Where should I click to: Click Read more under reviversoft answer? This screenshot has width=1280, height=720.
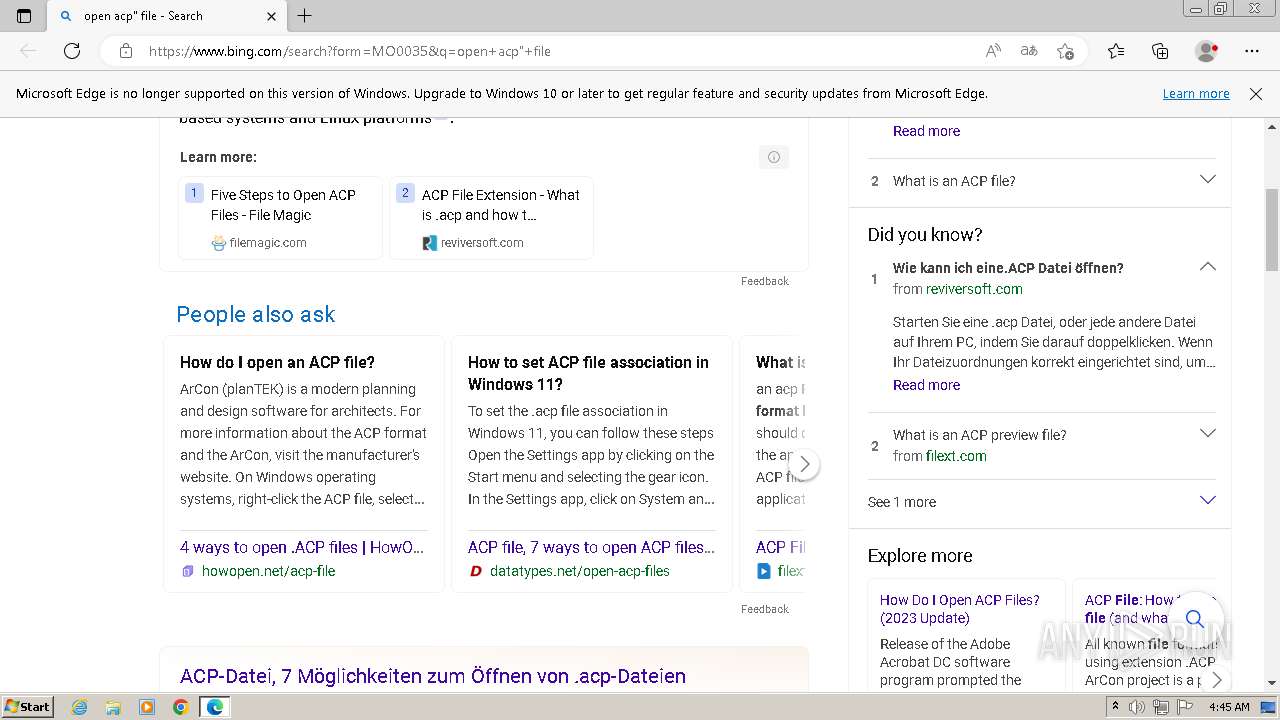[926, 385]
